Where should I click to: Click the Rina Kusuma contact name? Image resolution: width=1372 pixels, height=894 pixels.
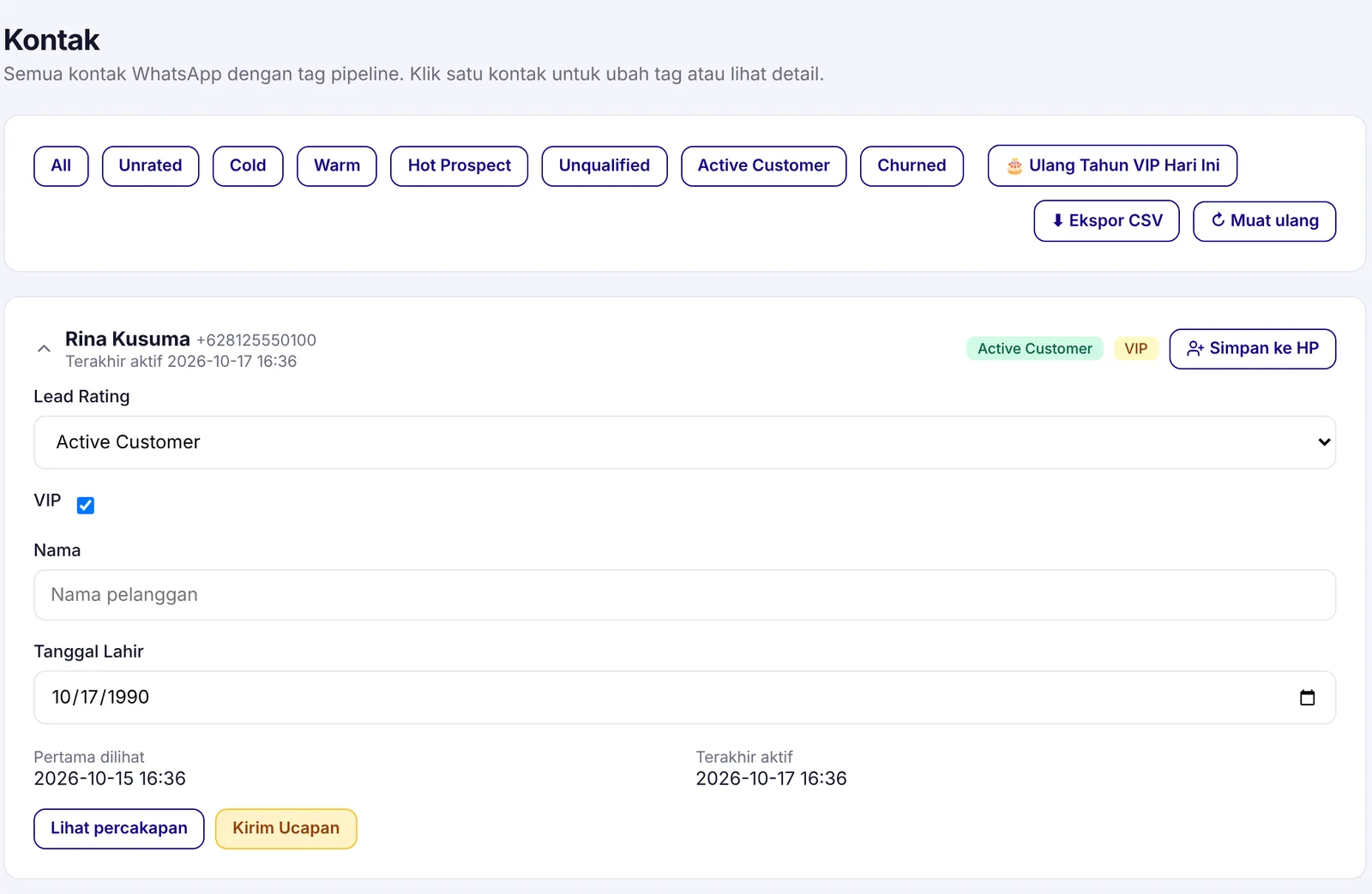click(128, 339)
